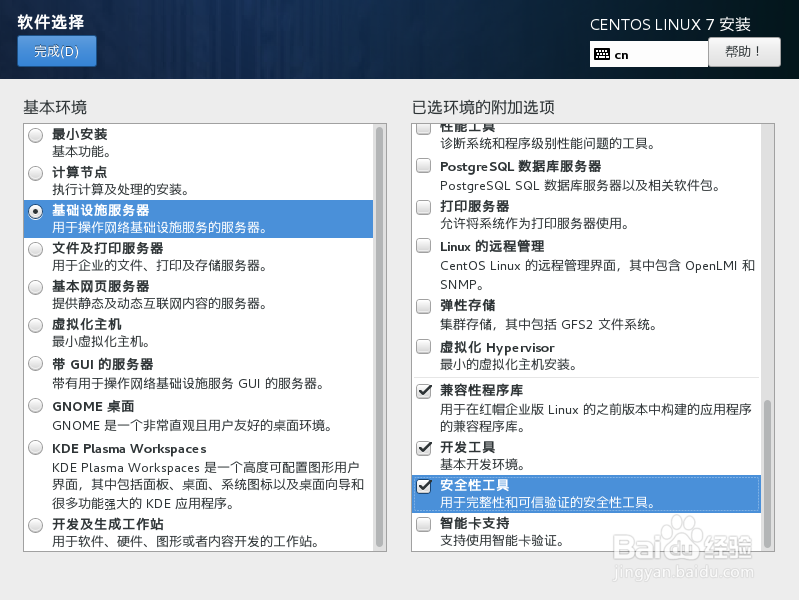Click description text 基本功能。
Viewport: 799px width, 600px height.
coord(82,152)
